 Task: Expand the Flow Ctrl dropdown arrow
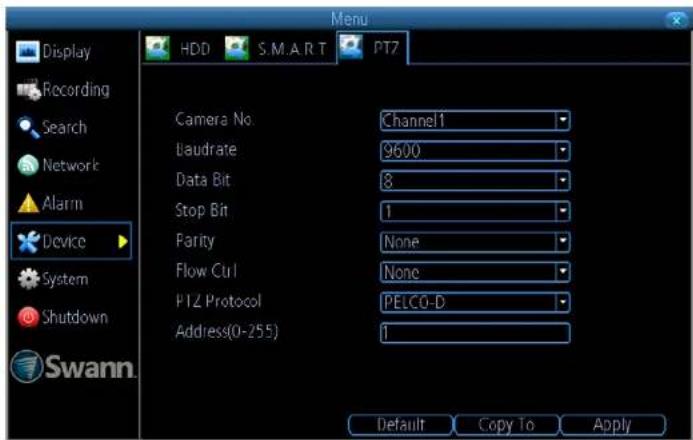tap(563, 272)
